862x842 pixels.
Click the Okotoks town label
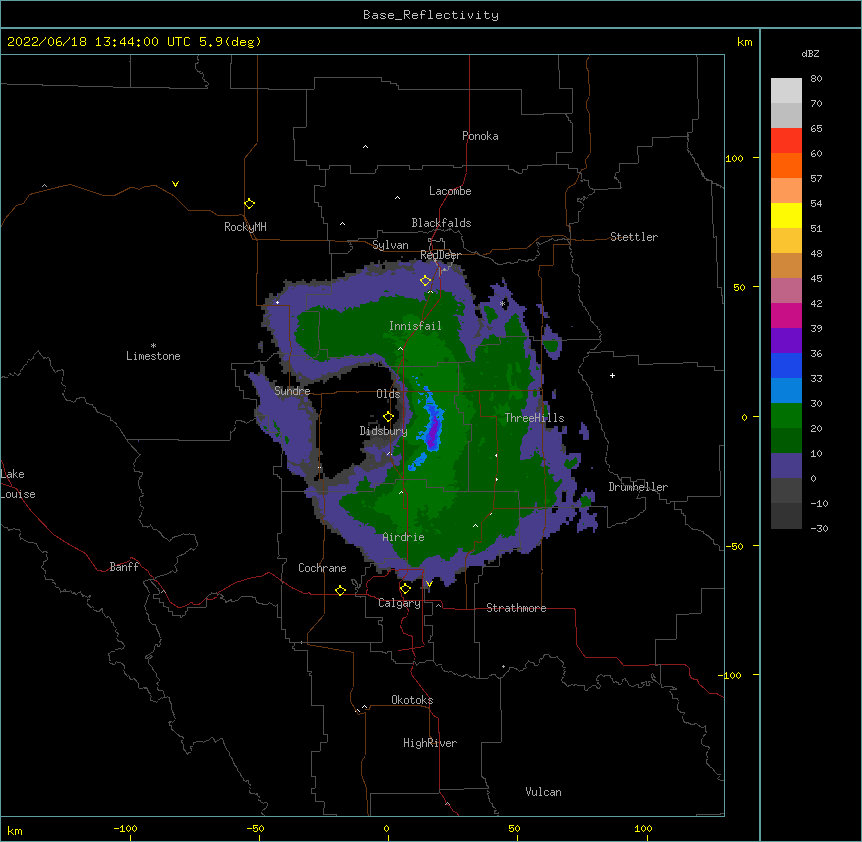(412, 700)
